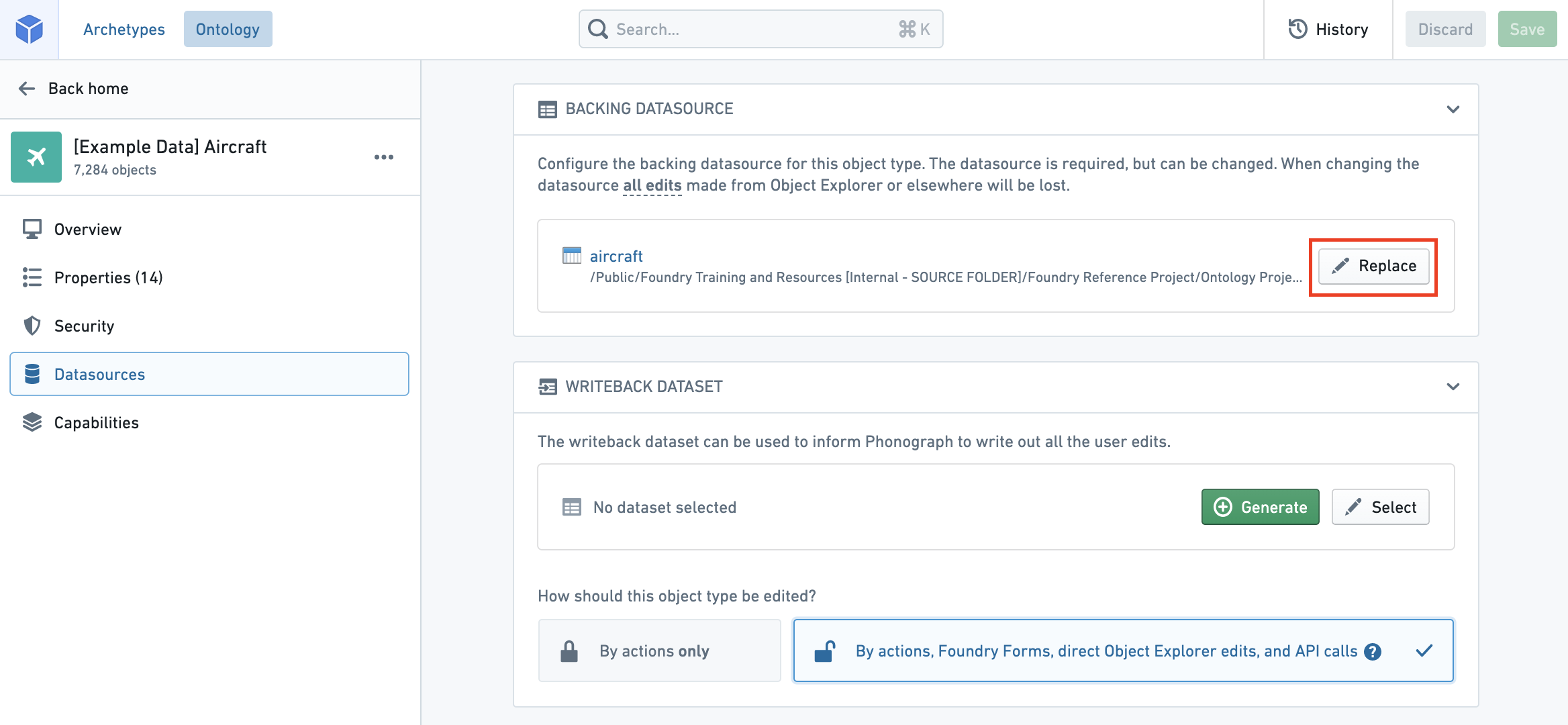Select the Datasources section
The width and height of the screenshot is (1568, 725).
point(209,374)
